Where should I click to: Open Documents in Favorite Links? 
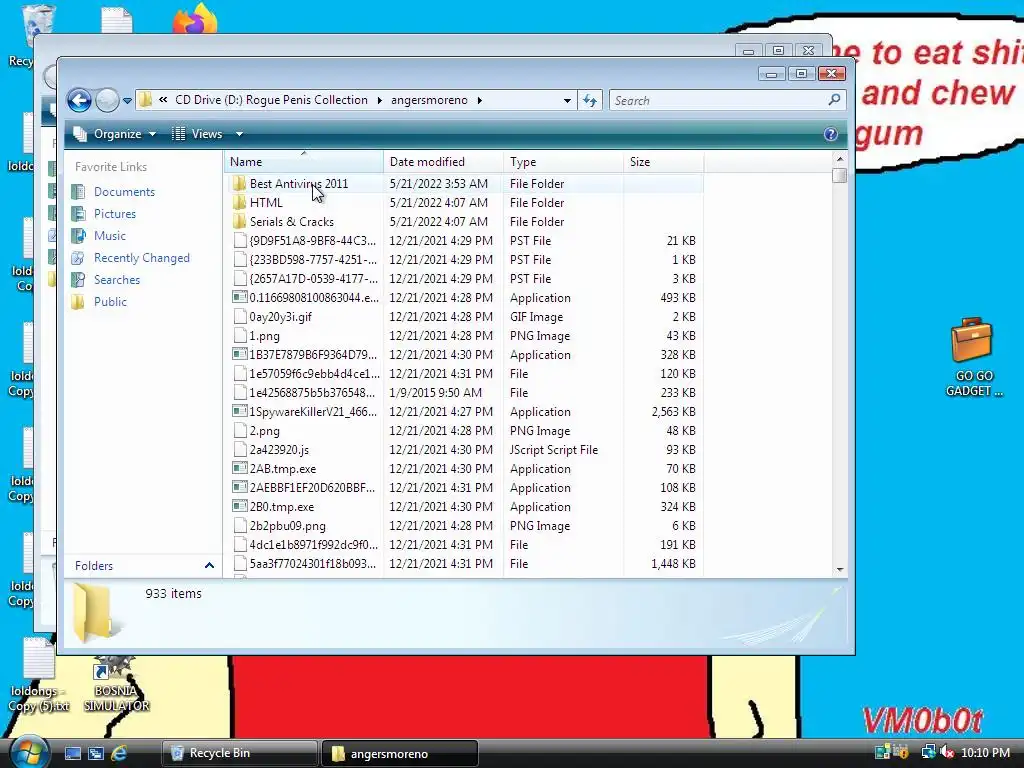coord(124,192)
